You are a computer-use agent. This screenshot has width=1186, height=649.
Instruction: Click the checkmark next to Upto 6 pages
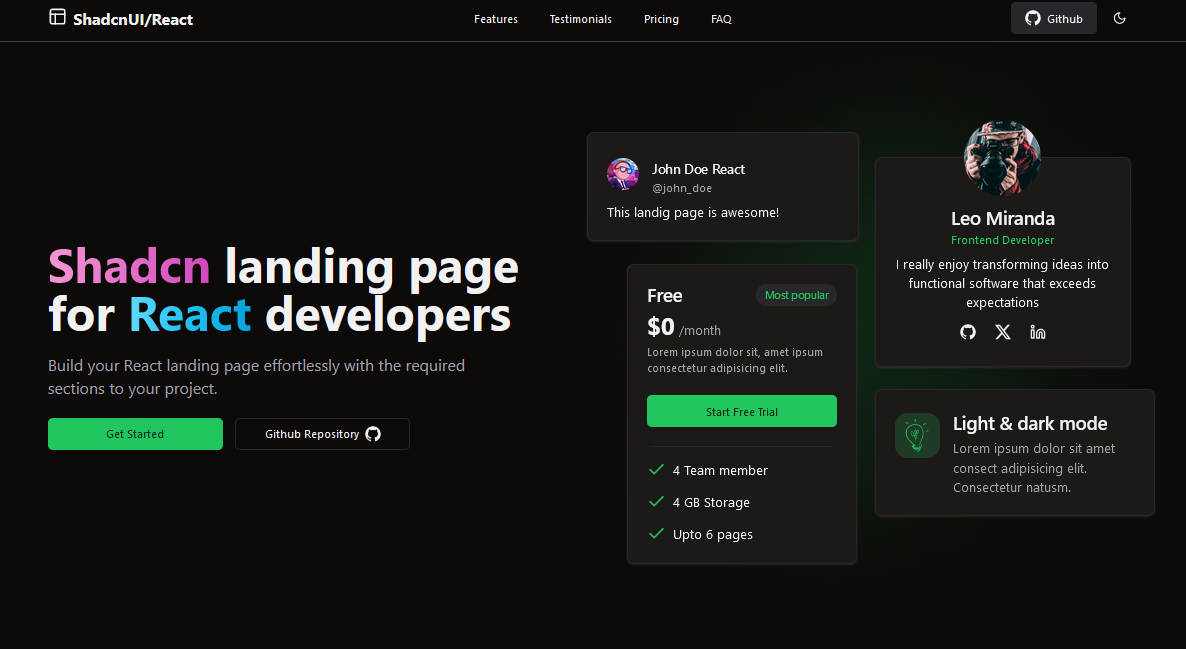(x=656, y=533)
